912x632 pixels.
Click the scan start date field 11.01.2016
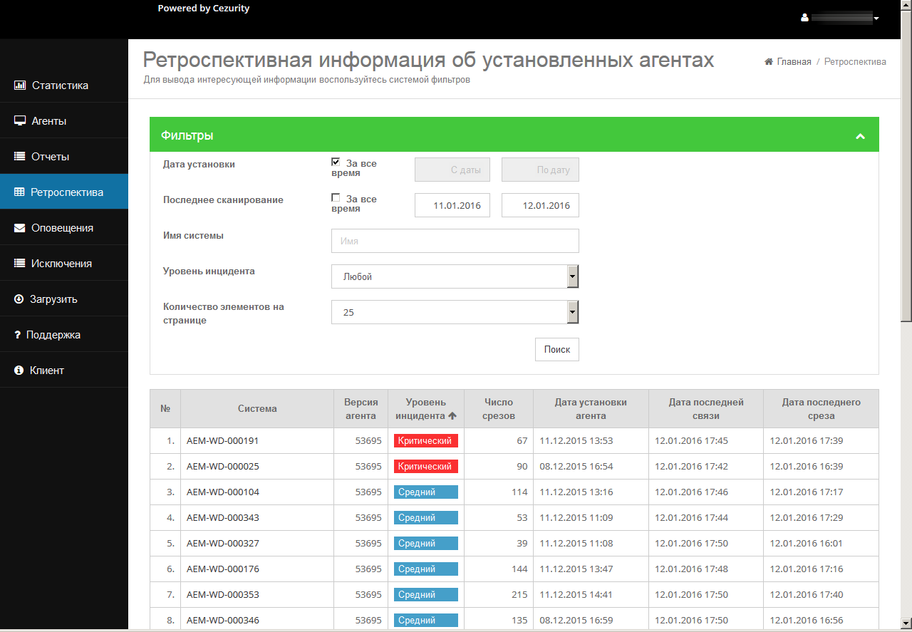452,205
